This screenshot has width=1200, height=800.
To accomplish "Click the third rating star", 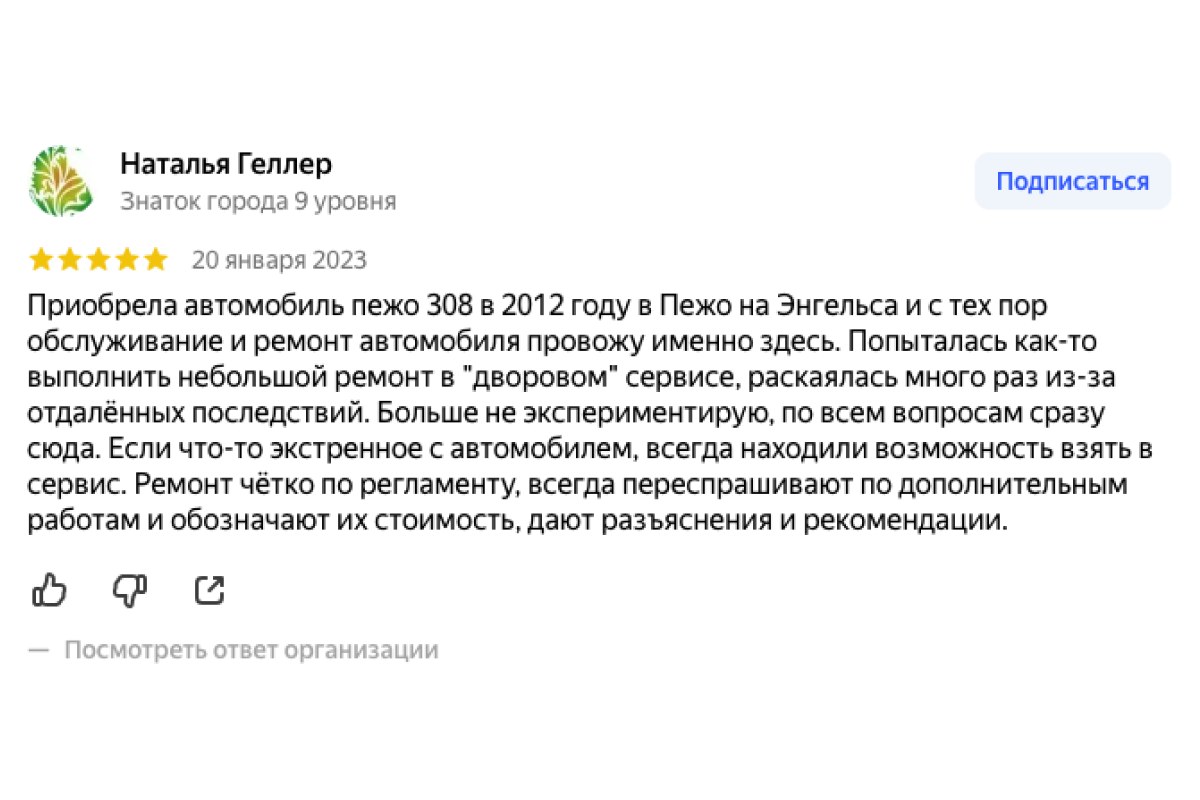I will point(98,261).
